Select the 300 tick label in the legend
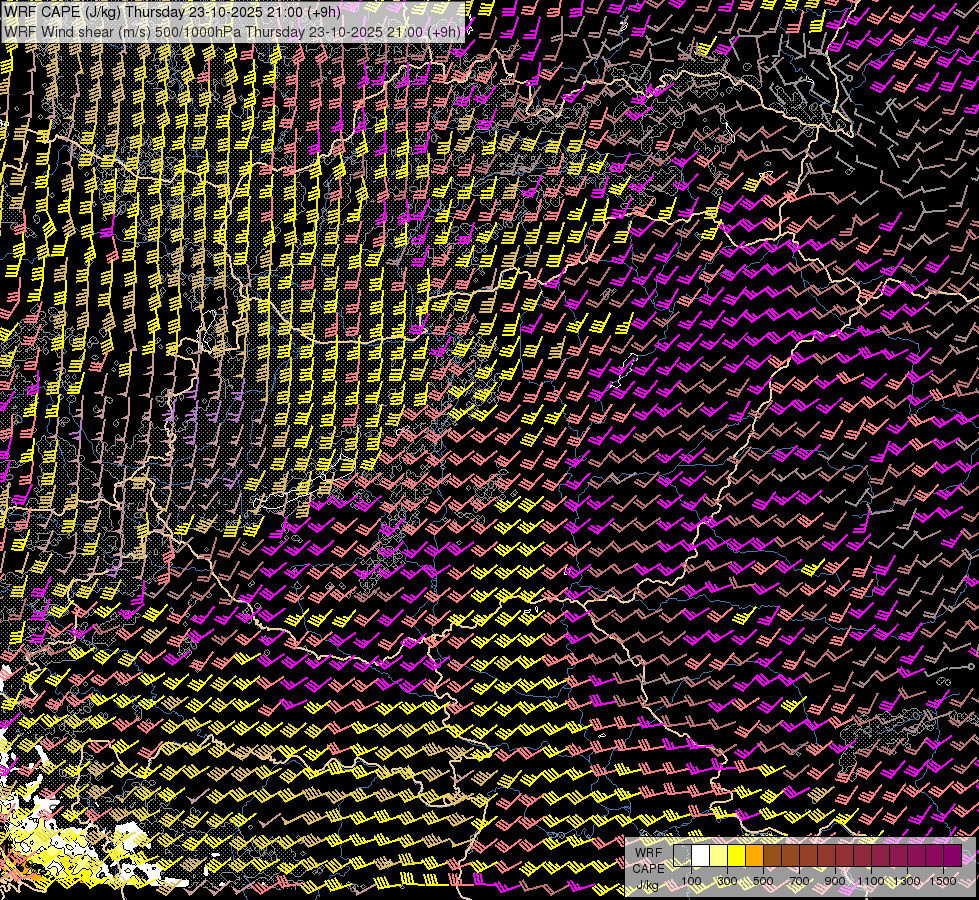Viewport: 979px width, 900px height. point(727,881)
